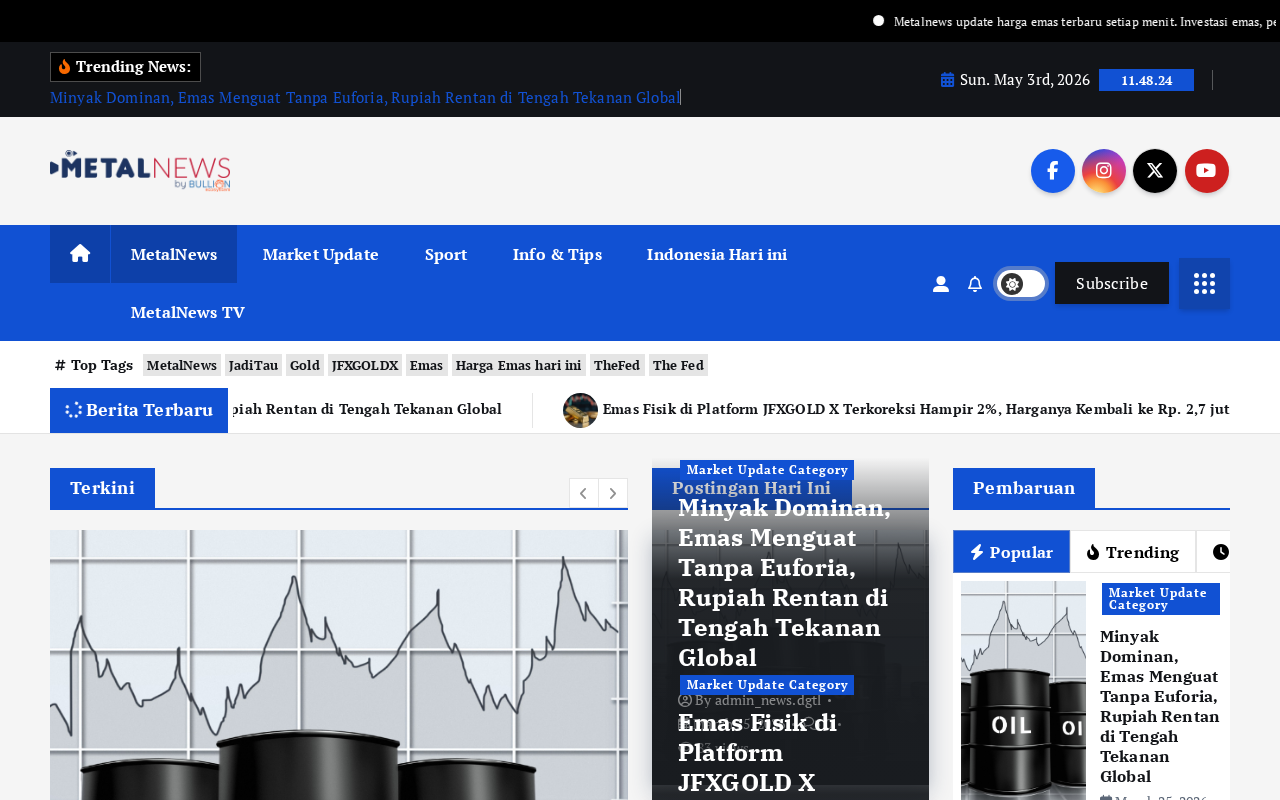The height and width of the screenshot is (800, 1280).
Task: Toggle the dark mode switch
Action: (1021, 284)
